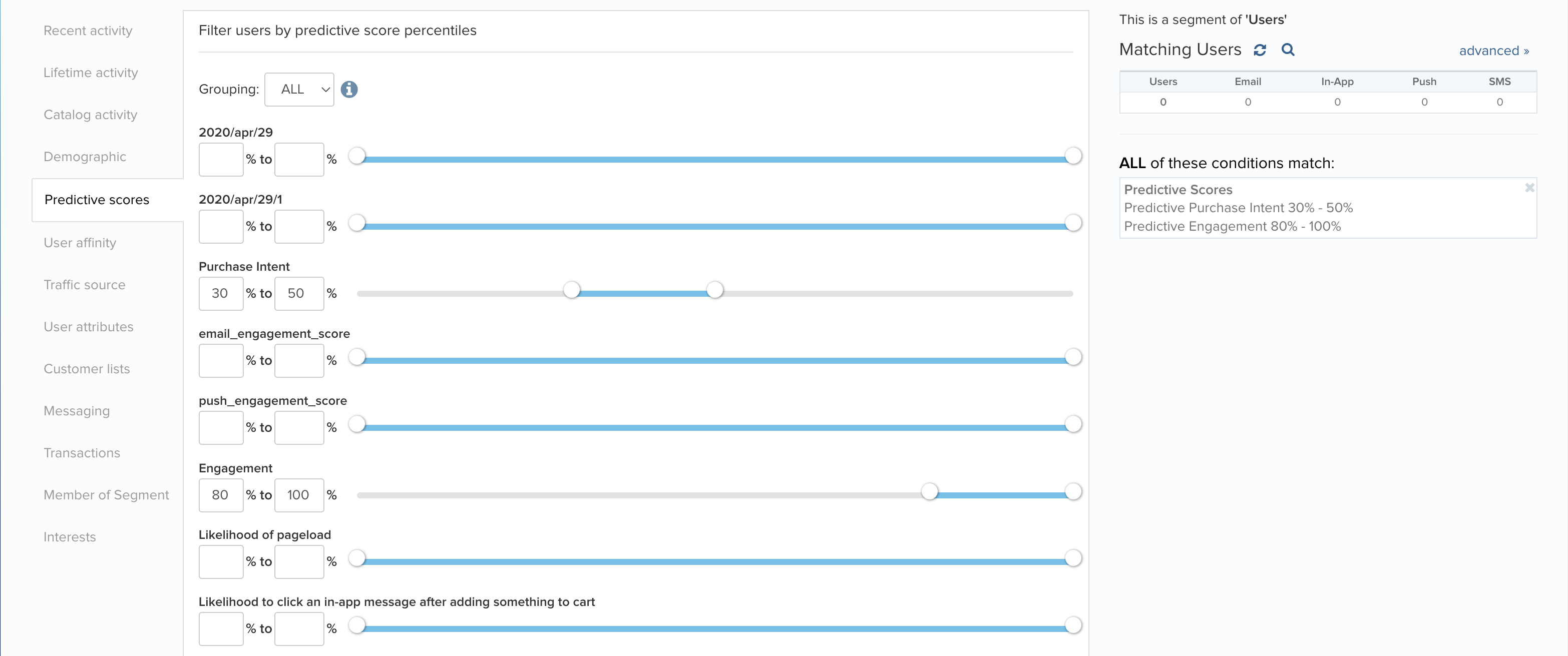This screenshot has height=656, width=1568.
Task: Select the User affinity tab
Action: [x=80, y=243]
